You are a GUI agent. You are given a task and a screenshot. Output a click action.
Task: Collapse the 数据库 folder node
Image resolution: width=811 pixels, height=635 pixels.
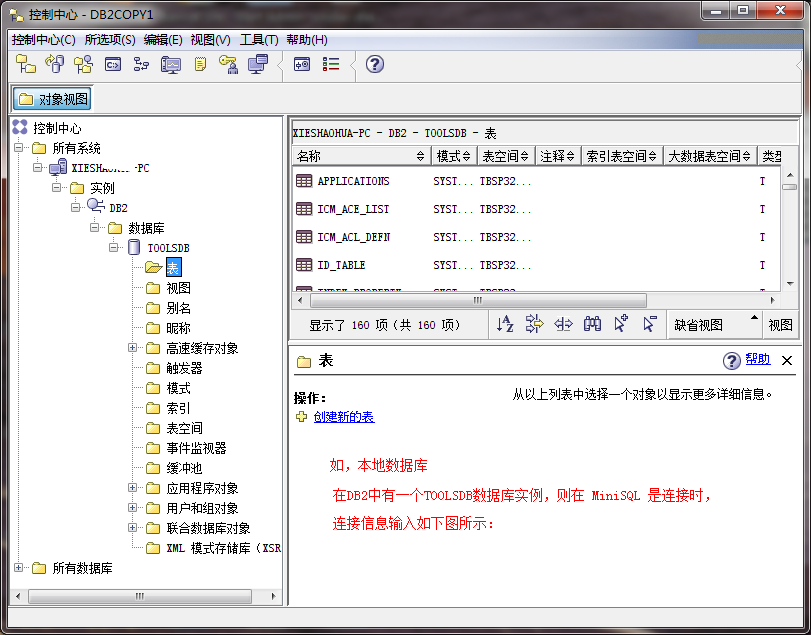95,228
